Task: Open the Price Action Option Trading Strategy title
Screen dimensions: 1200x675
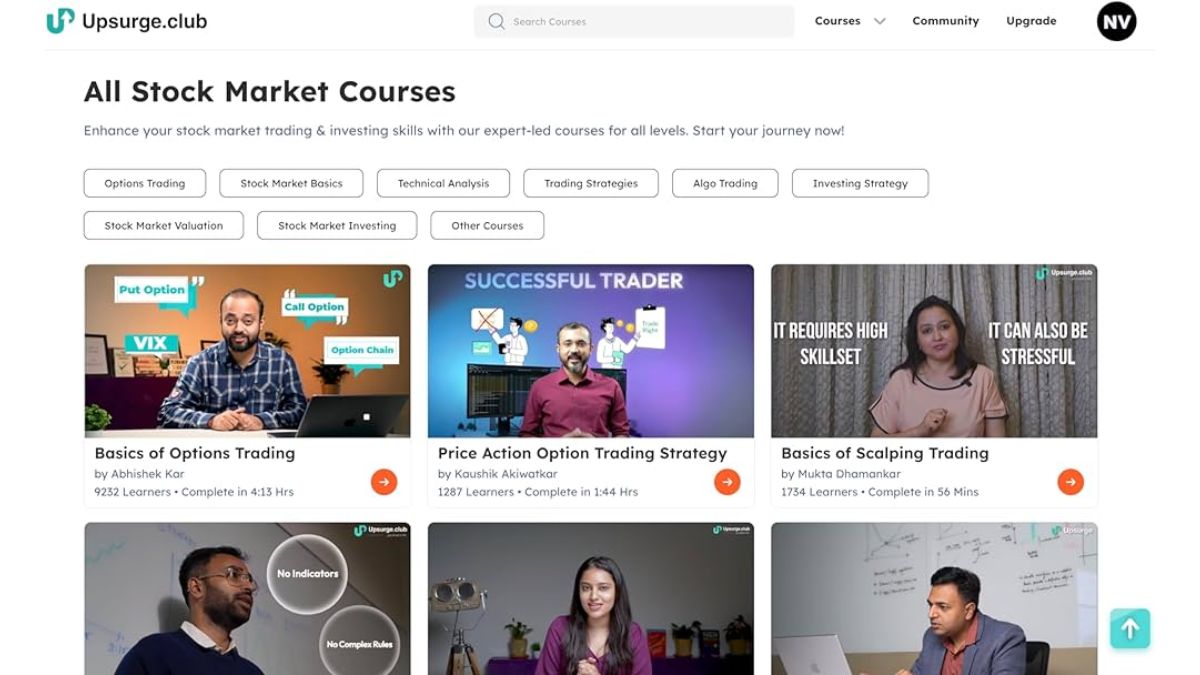Action: coord(582,453)
